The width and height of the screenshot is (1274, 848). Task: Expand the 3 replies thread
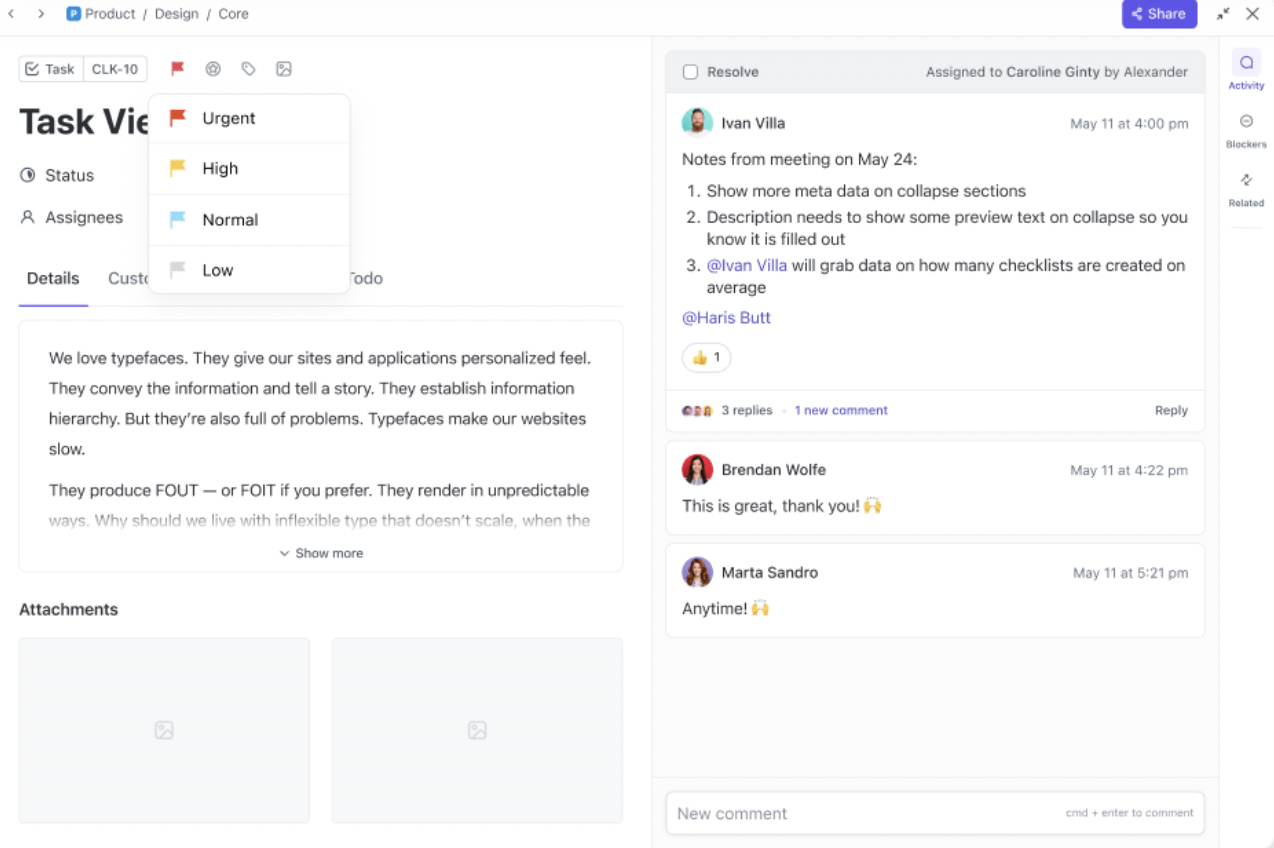pos(746,410)
